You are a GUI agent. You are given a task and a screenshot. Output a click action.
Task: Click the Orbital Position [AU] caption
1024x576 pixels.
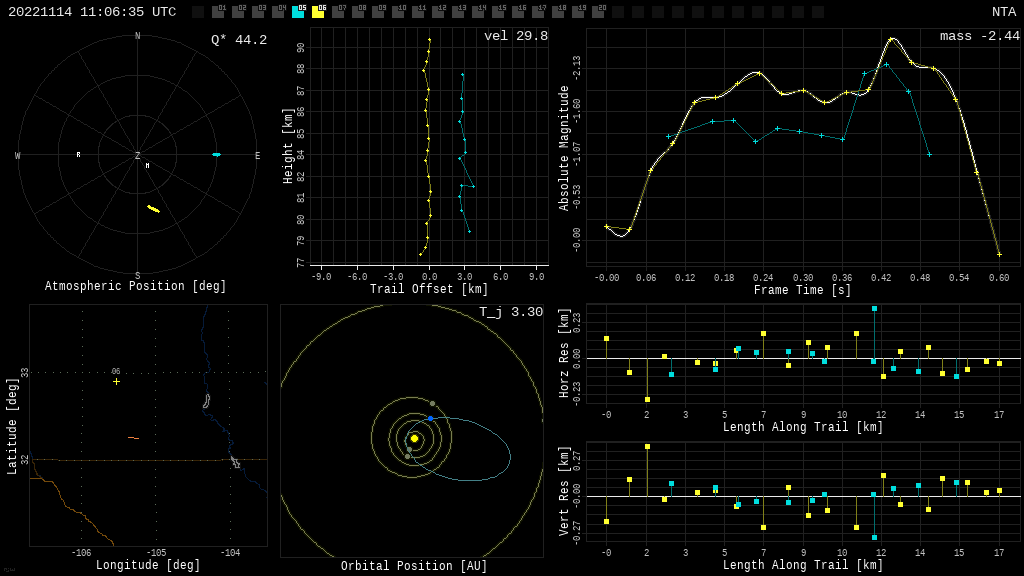414,566
